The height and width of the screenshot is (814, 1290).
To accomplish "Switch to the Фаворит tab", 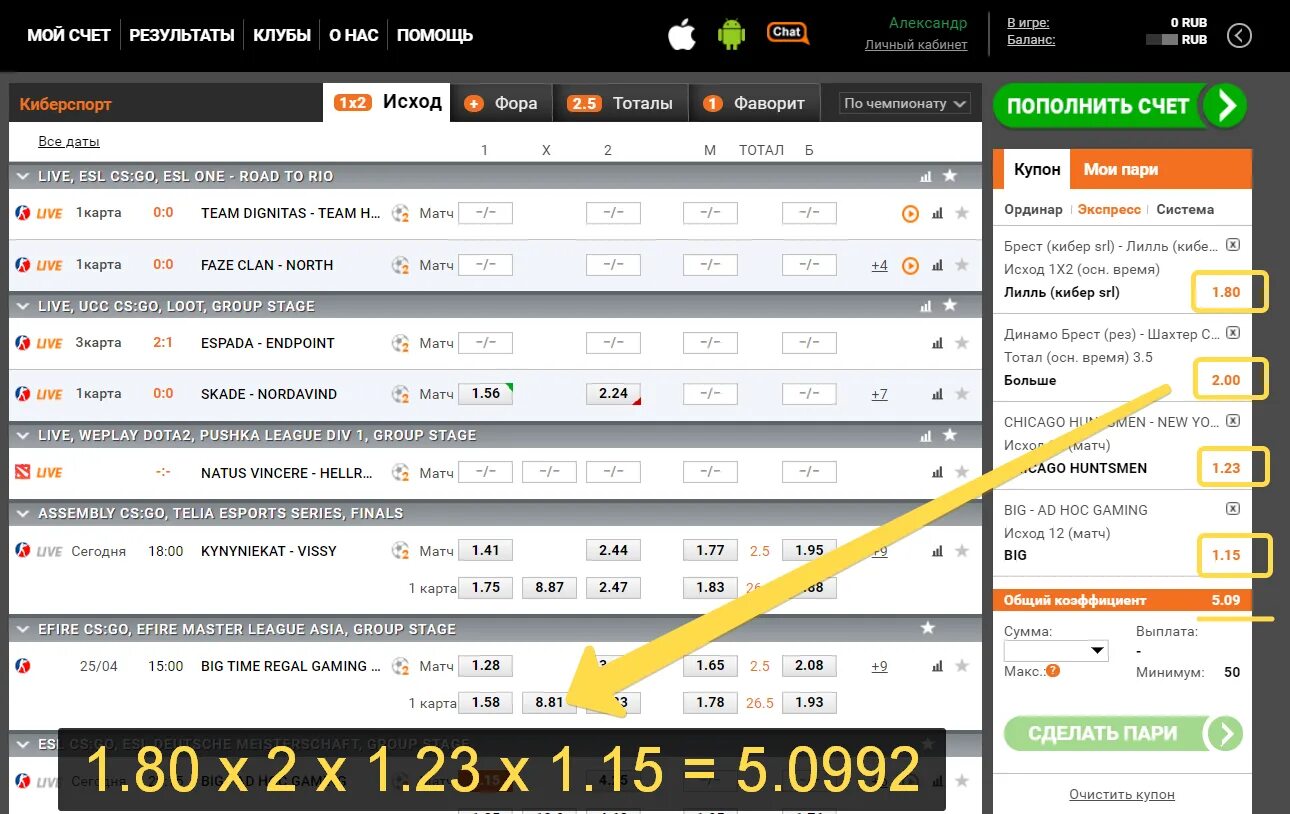I will pyautogui.click(x=755, y=103).
